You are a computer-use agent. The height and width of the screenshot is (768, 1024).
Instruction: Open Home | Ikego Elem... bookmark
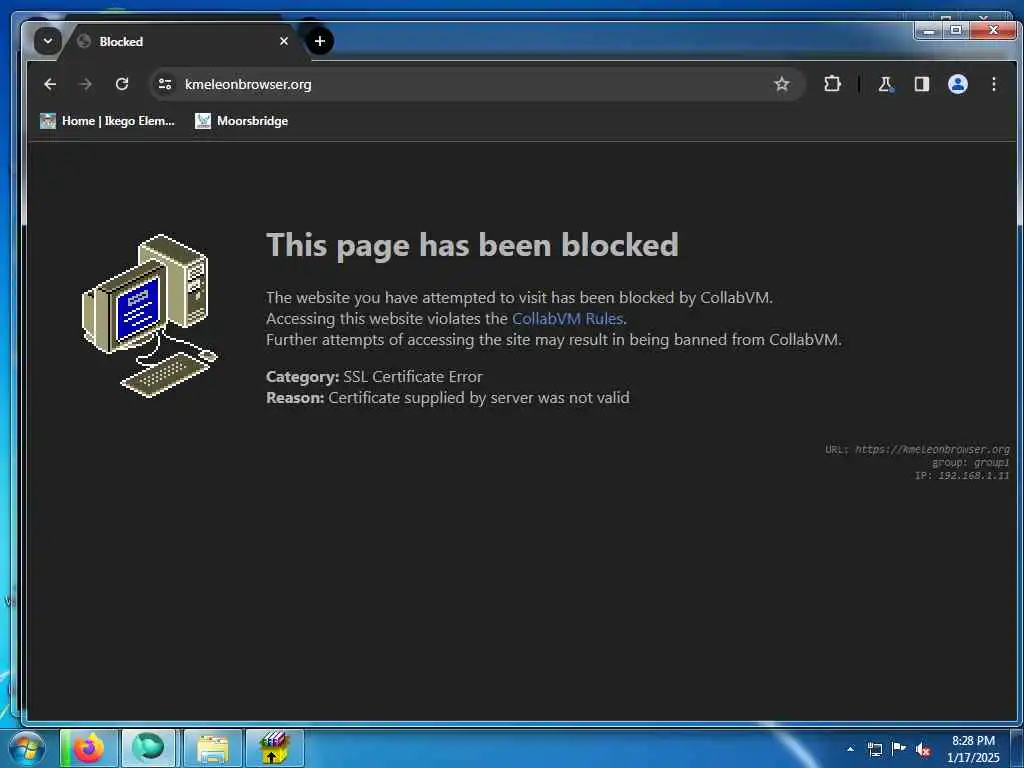coord(108,121)
